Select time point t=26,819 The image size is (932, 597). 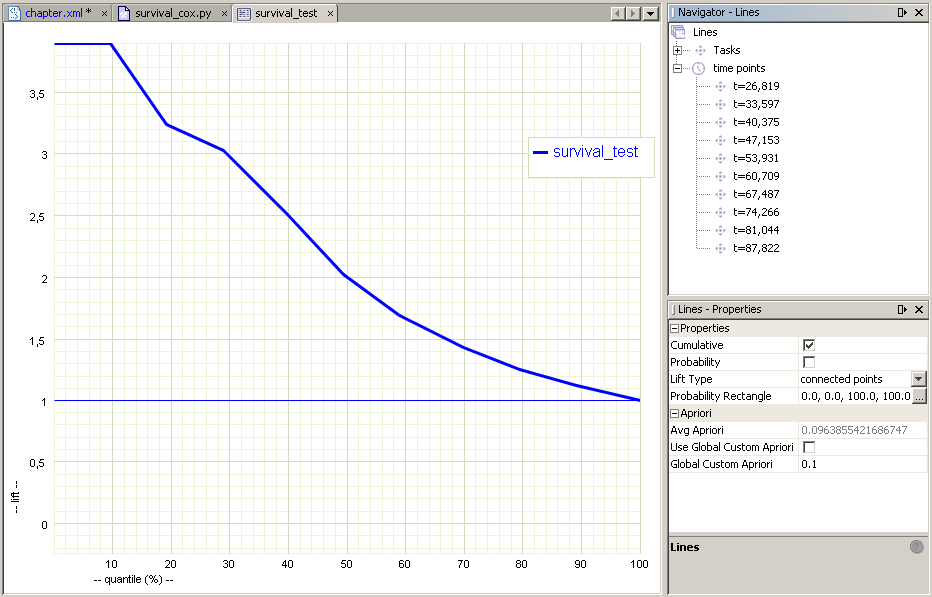coord(756,86)
